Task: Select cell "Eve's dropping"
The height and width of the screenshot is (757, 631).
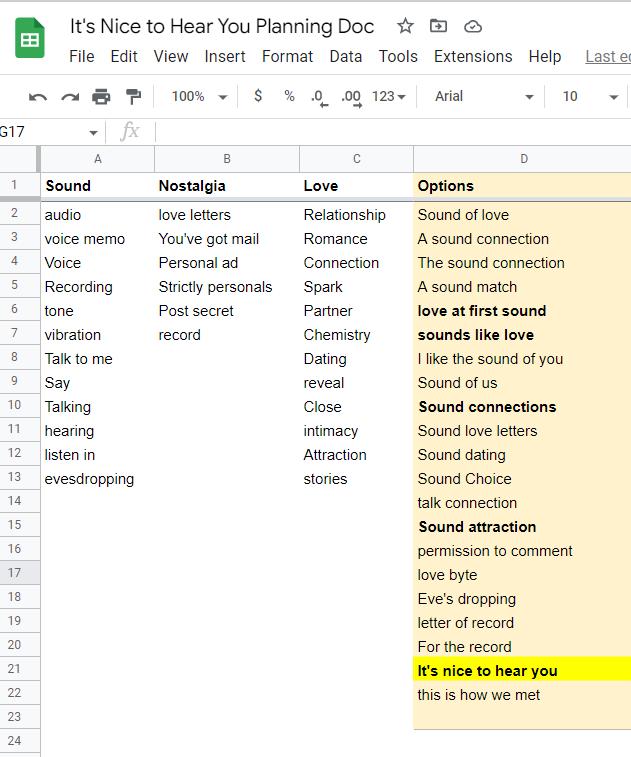Action: tap(522, 599)
